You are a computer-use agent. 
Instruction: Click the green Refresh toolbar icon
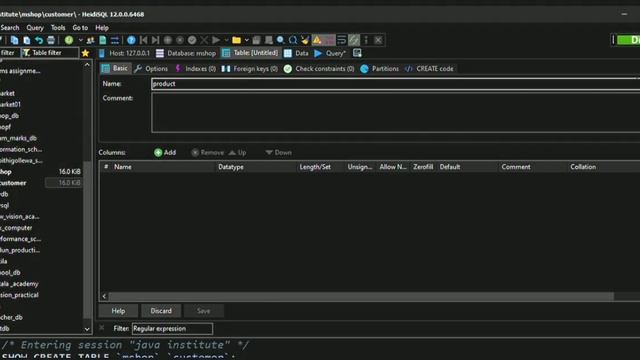[x=69, y=40]
